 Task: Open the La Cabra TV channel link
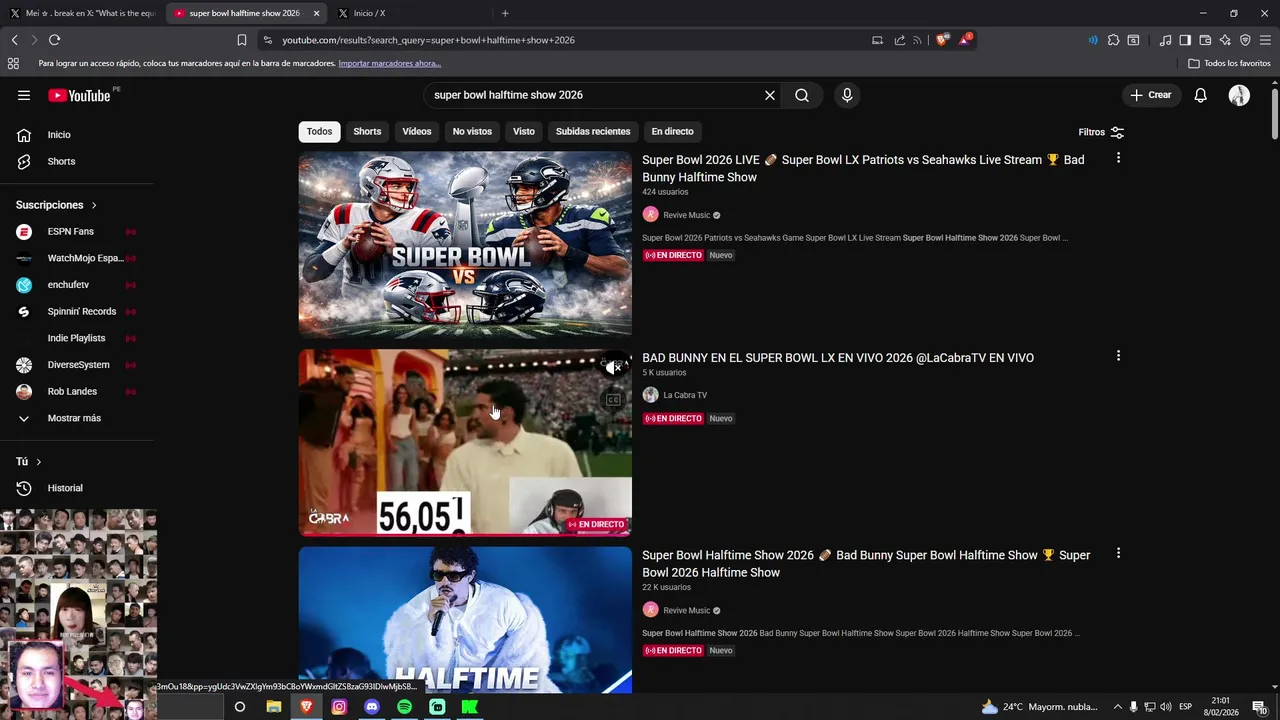click(x=685, y=395)
